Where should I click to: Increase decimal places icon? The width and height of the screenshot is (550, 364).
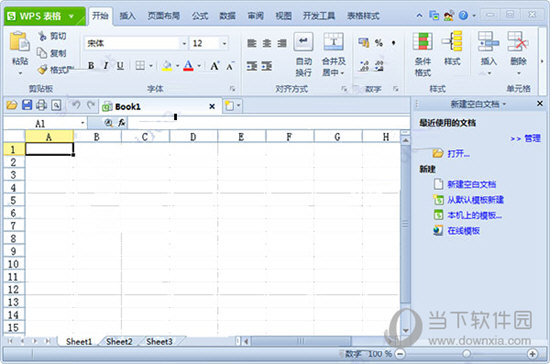point(364,66)
